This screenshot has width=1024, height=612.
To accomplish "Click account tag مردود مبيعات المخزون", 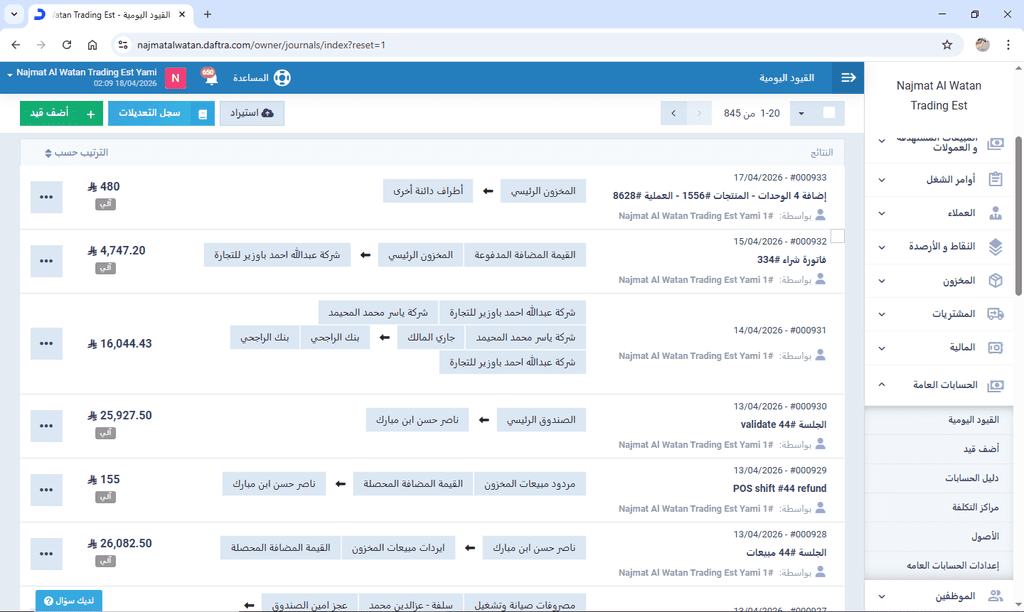I will [530, 484].
